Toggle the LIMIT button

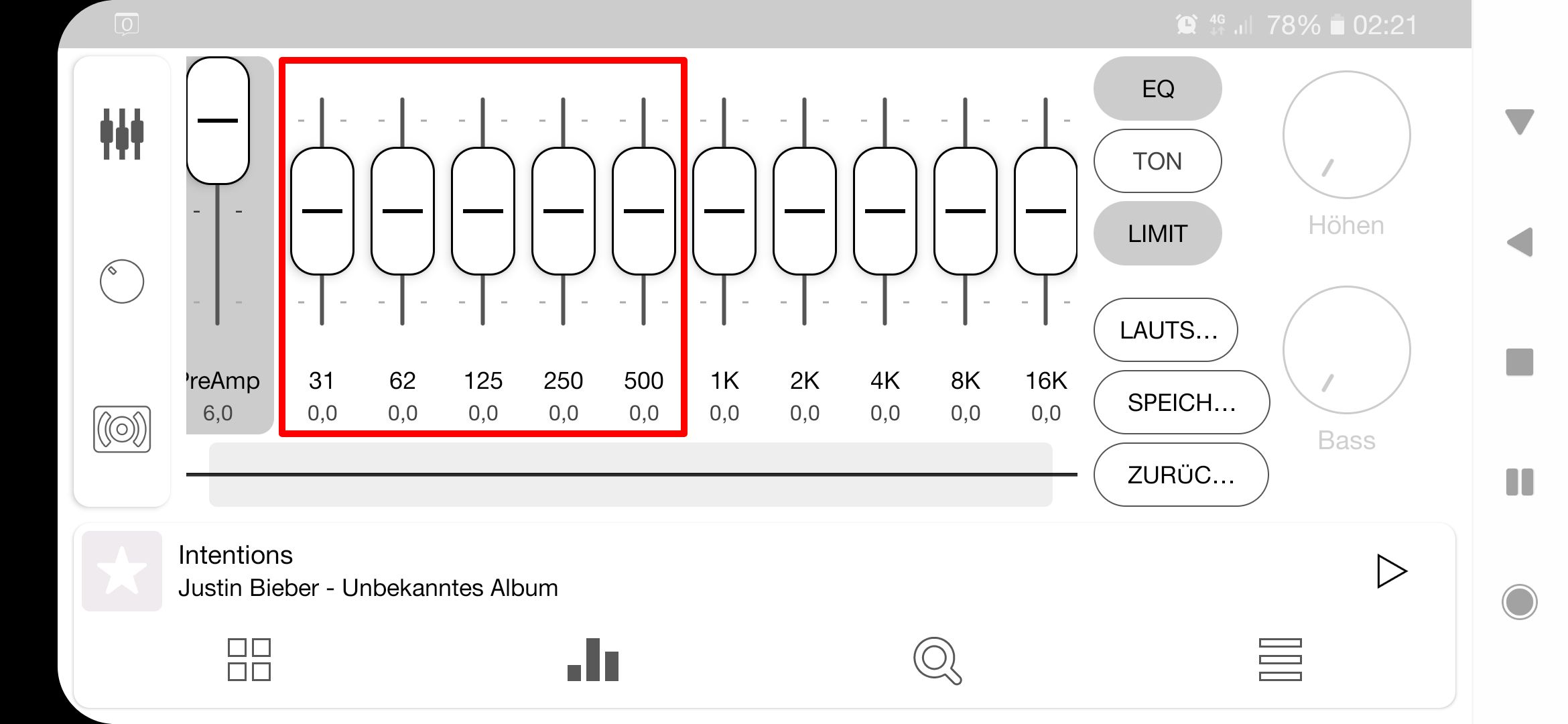[1157, 233]
